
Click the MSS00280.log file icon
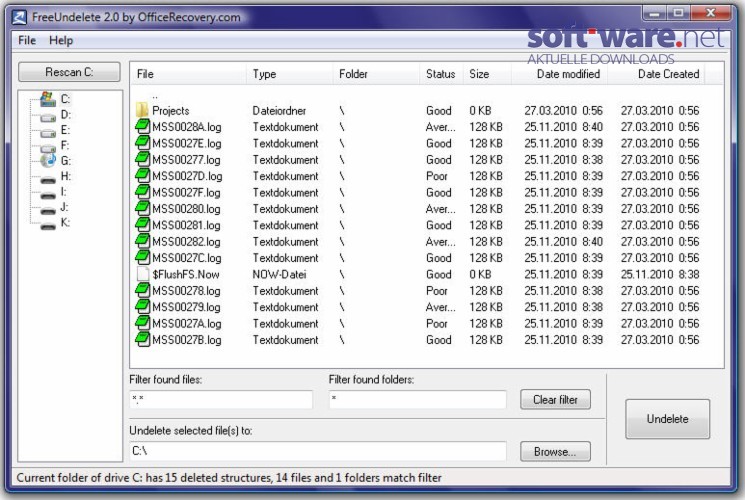142,208
